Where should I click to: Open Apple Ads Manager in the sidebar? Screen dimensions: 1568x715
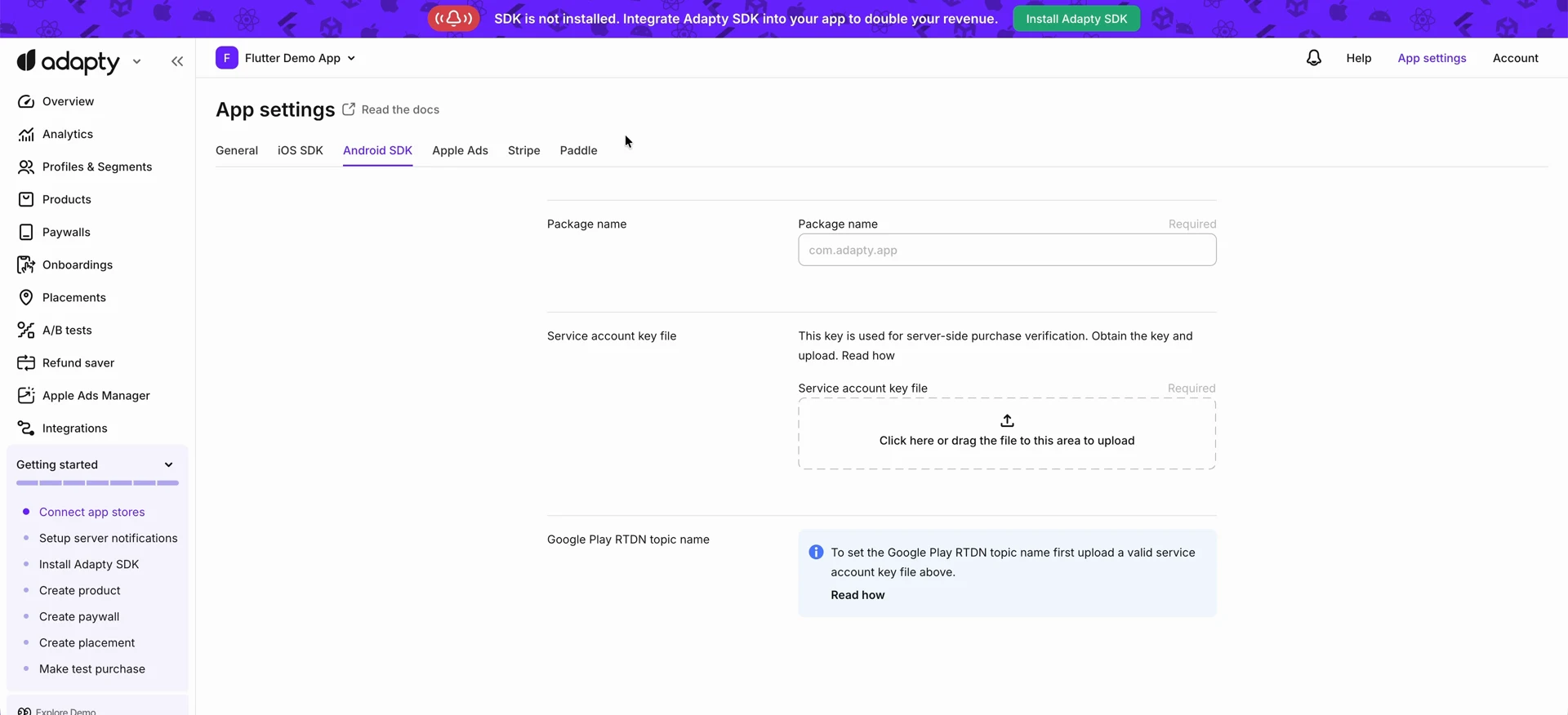[96, 395]
